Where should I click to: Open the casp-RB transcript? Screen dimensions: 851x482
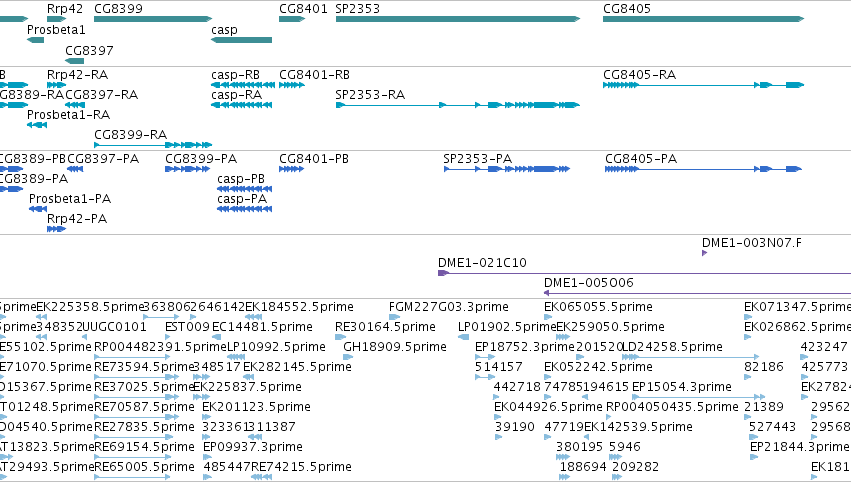pos(236,75)
